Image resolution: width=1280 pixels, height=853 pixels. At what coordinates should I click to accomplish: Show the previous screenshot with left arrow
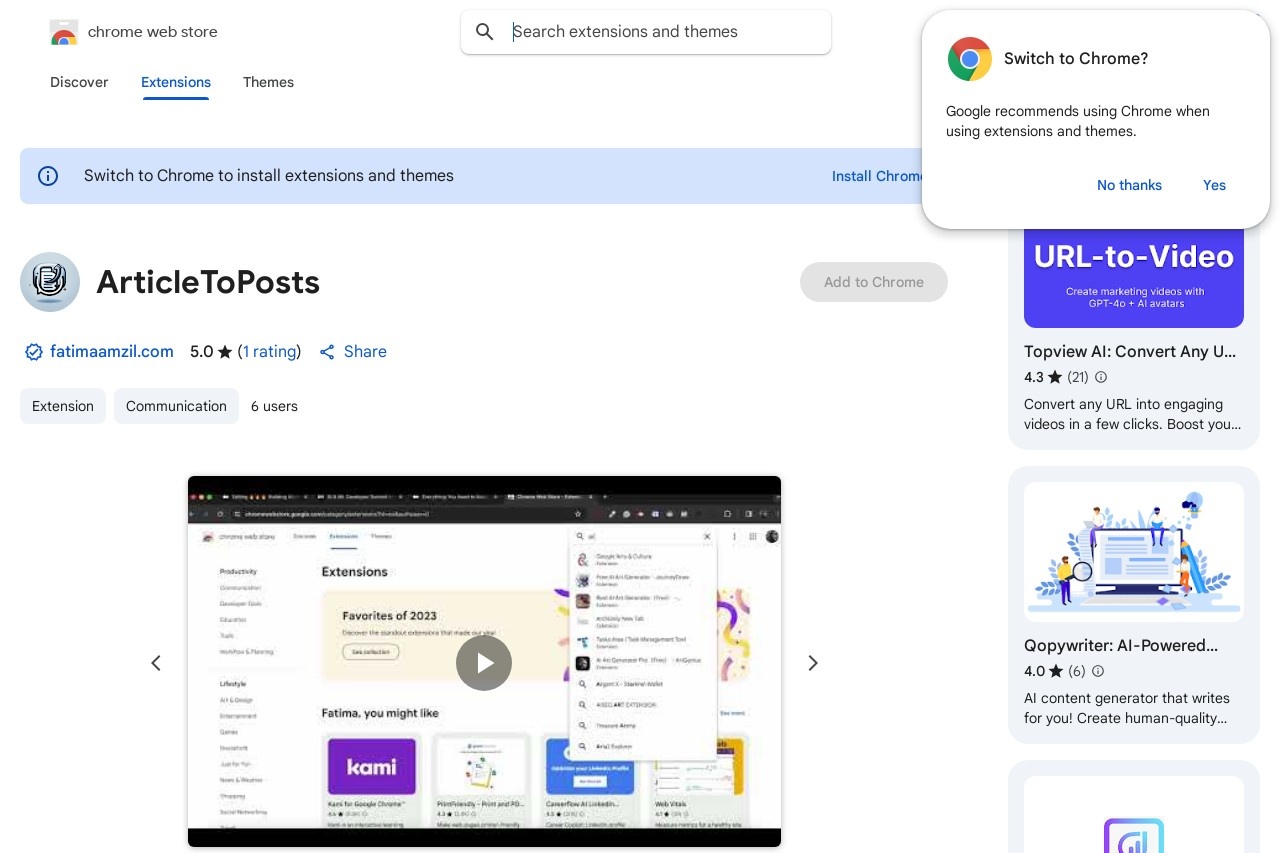click(156, 663)
